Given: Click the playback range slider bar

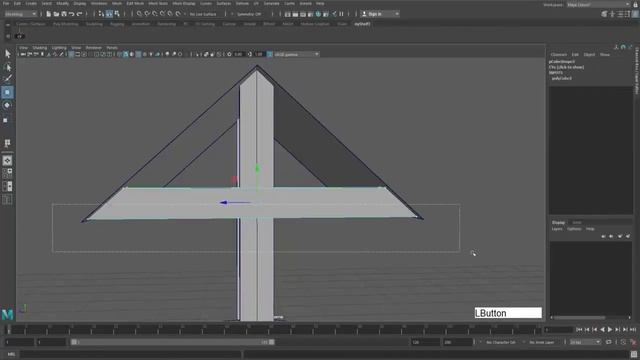Looking at the screenshot, I should 173,342.
